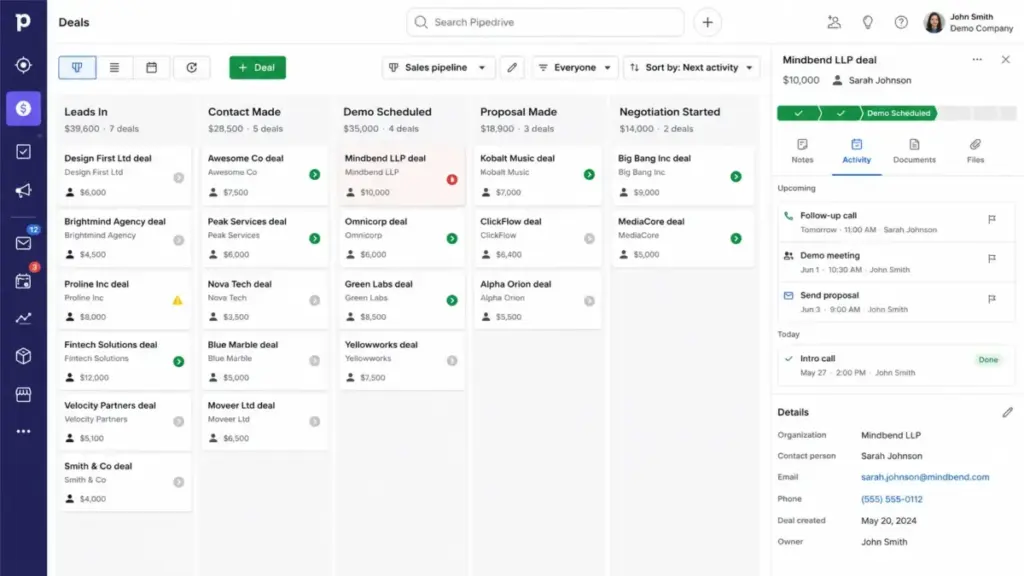Viewport: 1024px width, 576px height.
Task: Open More options dots in sidebar
Action: pyautogui.click(x=23, y=431)
